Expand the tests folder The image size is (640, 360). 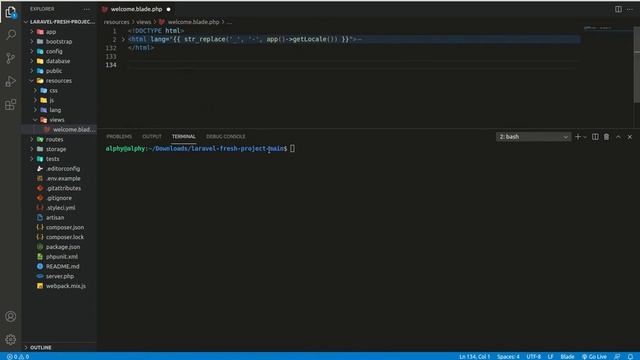tap(52, 159)
